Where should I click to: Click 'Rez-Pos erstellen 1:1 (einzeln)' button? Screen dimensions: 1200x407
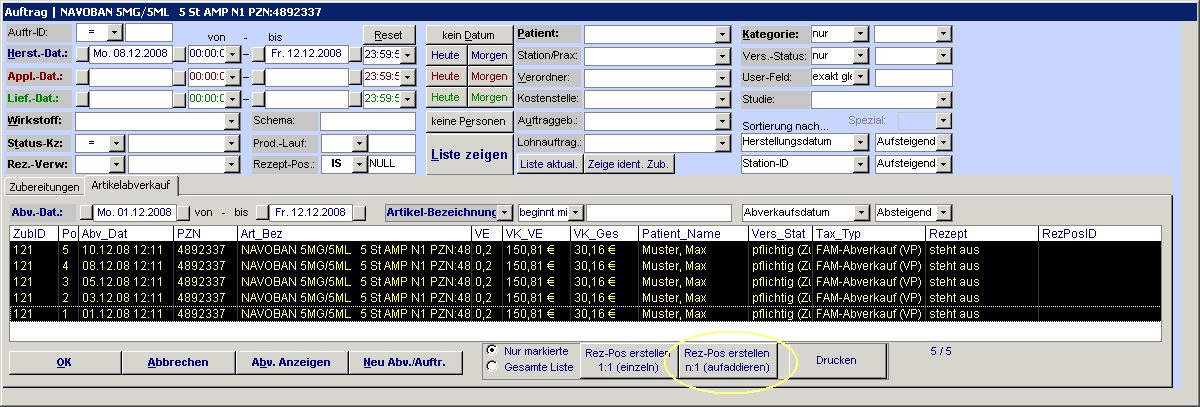(x=627, y=360)
